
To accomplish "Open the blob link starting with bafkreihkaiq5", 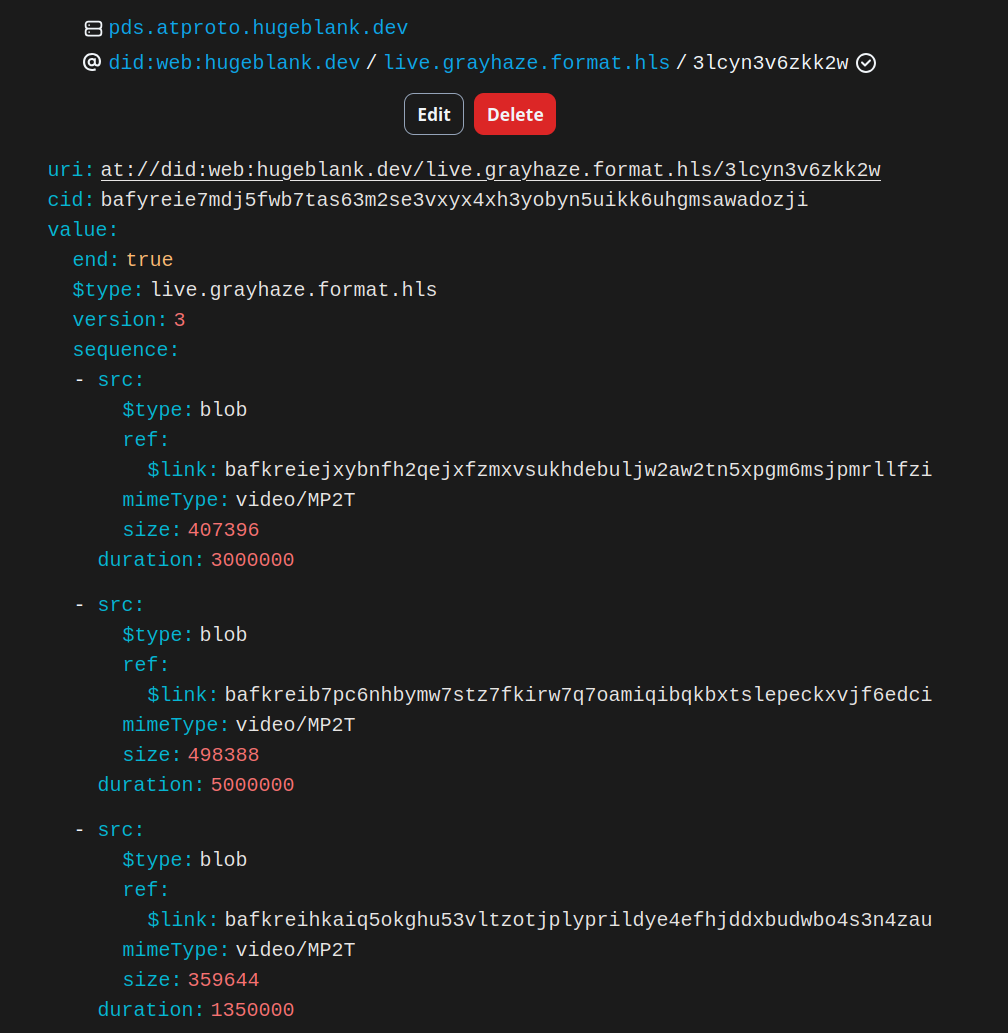I will (578, 920).
